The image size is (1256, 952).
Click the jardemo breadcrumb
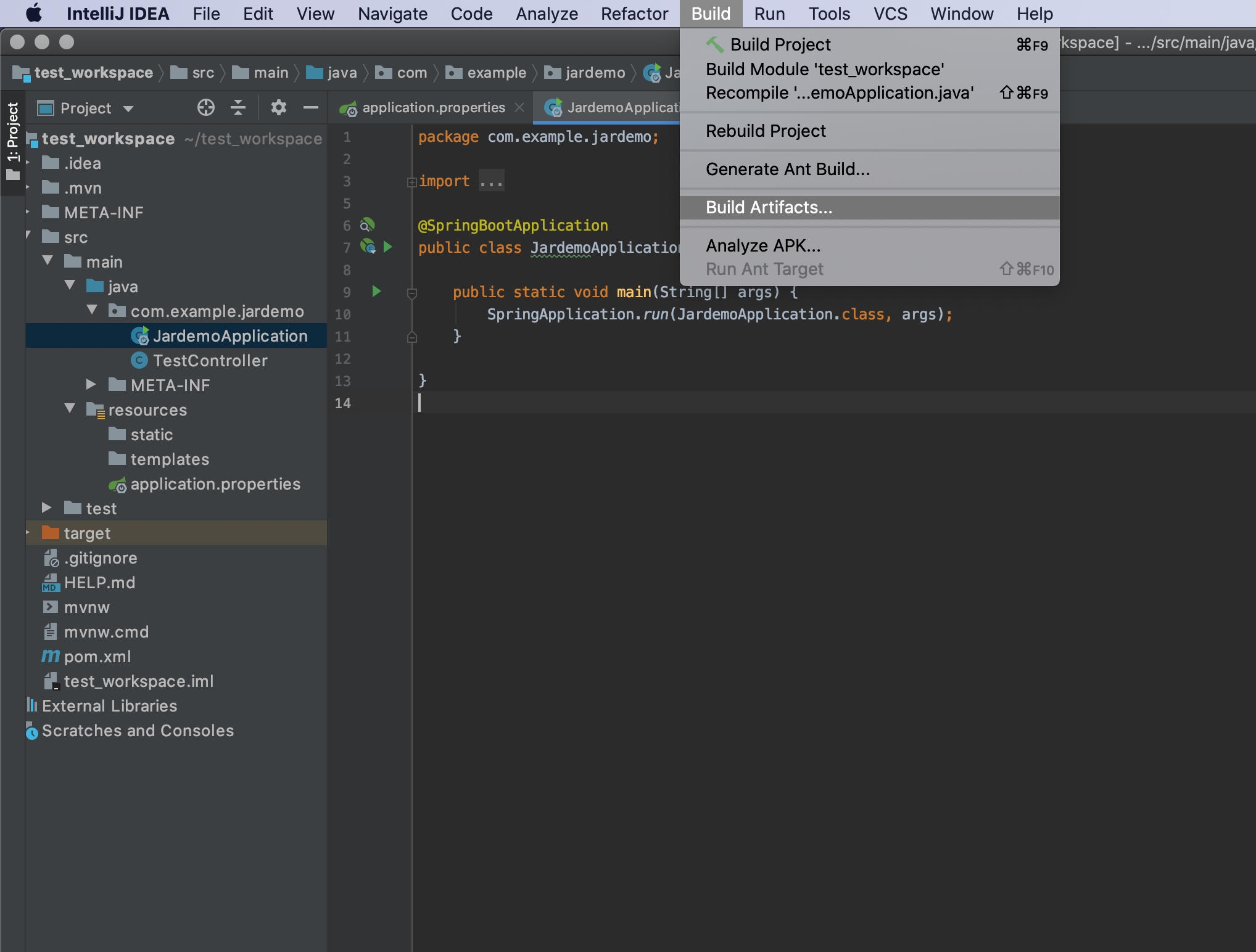click(x=585, y=73)
